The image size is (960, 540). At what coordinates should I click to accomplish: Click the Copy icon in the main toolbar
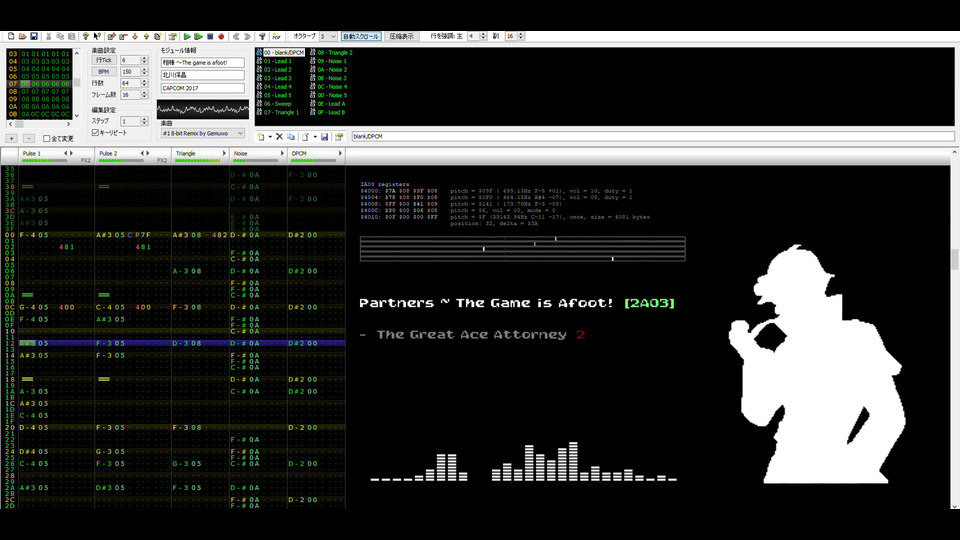pos(60,37)
